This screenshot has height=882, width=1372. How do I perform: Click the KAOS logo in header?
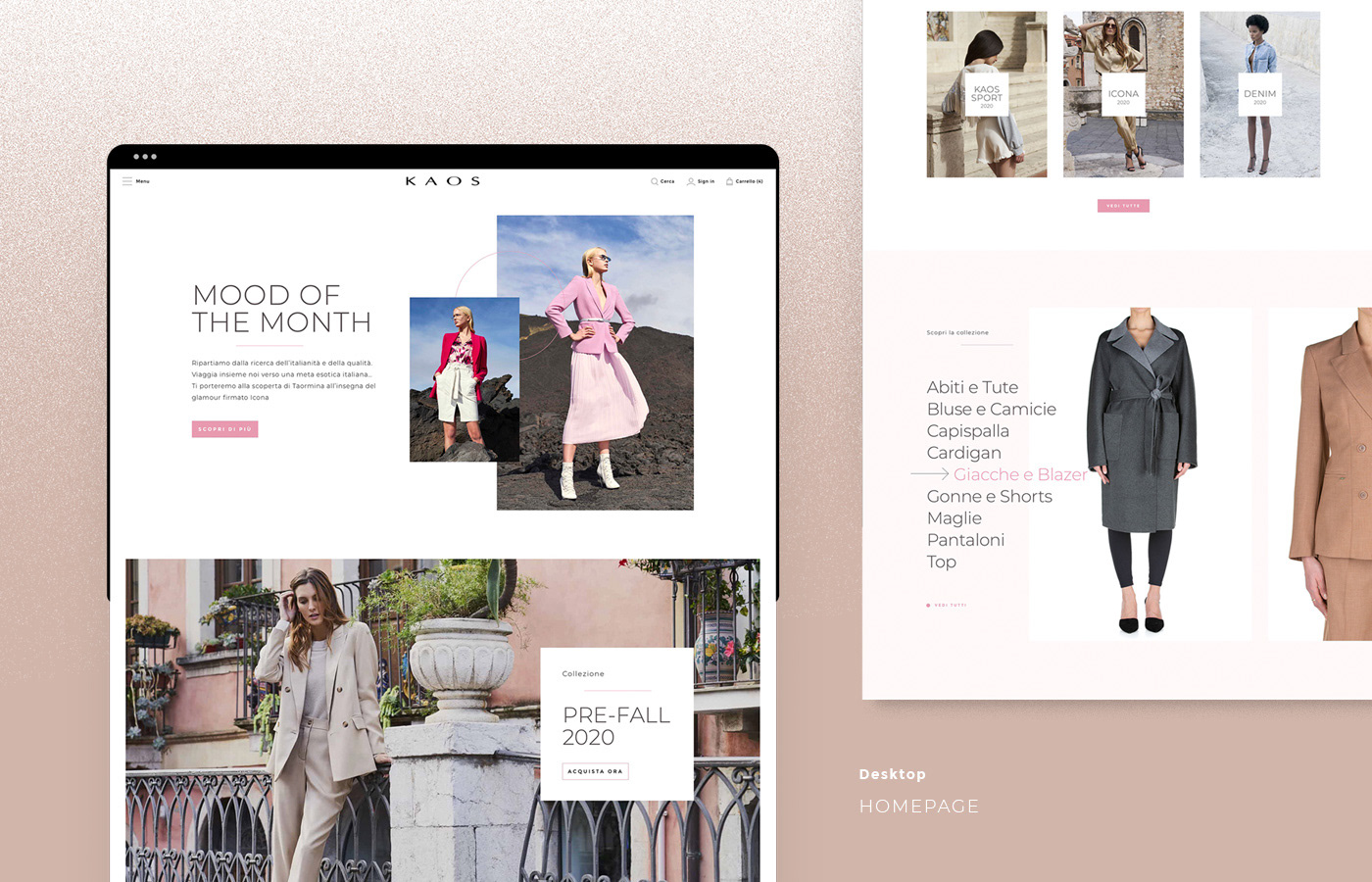[443, 181]
